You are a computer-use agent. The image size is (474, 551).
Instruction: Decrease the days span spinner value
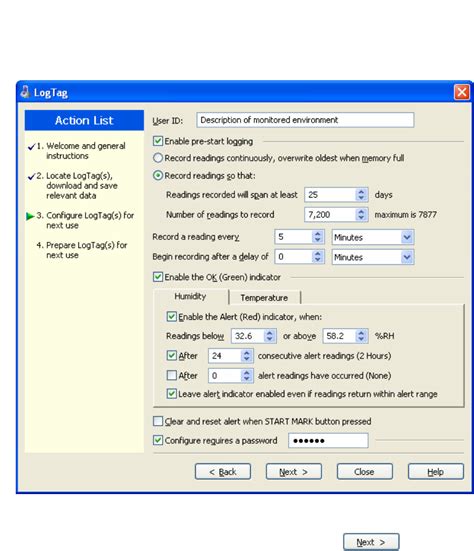[x=361, y=198]
